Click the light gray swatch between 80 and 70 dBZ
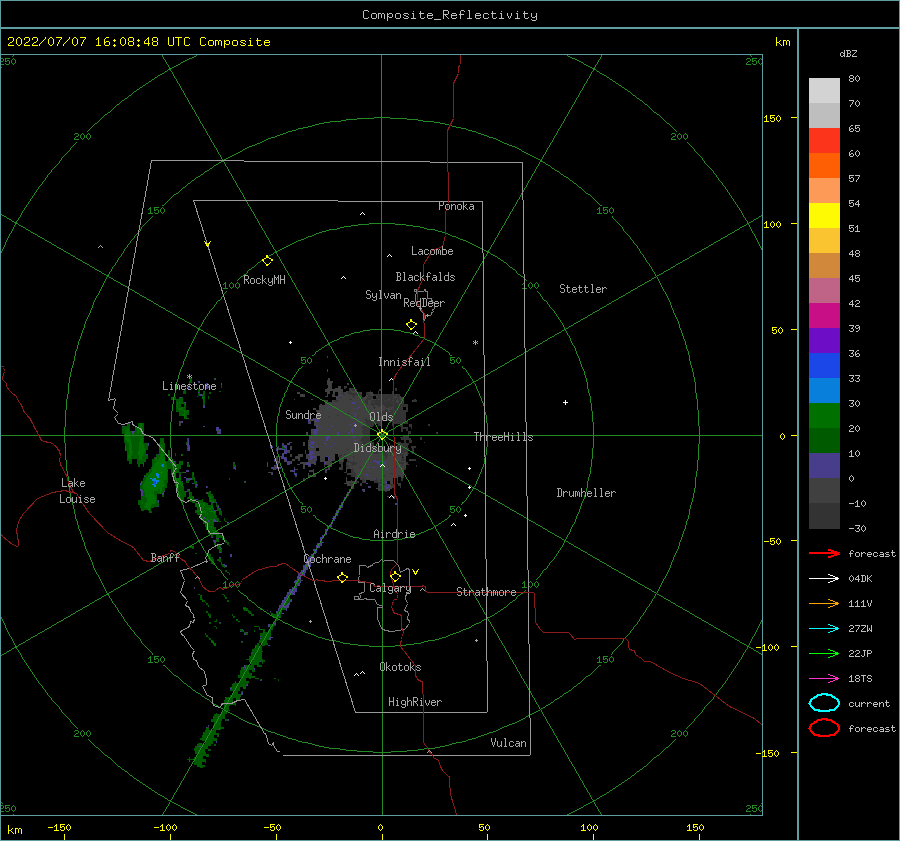This screenshot has width=900, height=841. coord(824,91)
